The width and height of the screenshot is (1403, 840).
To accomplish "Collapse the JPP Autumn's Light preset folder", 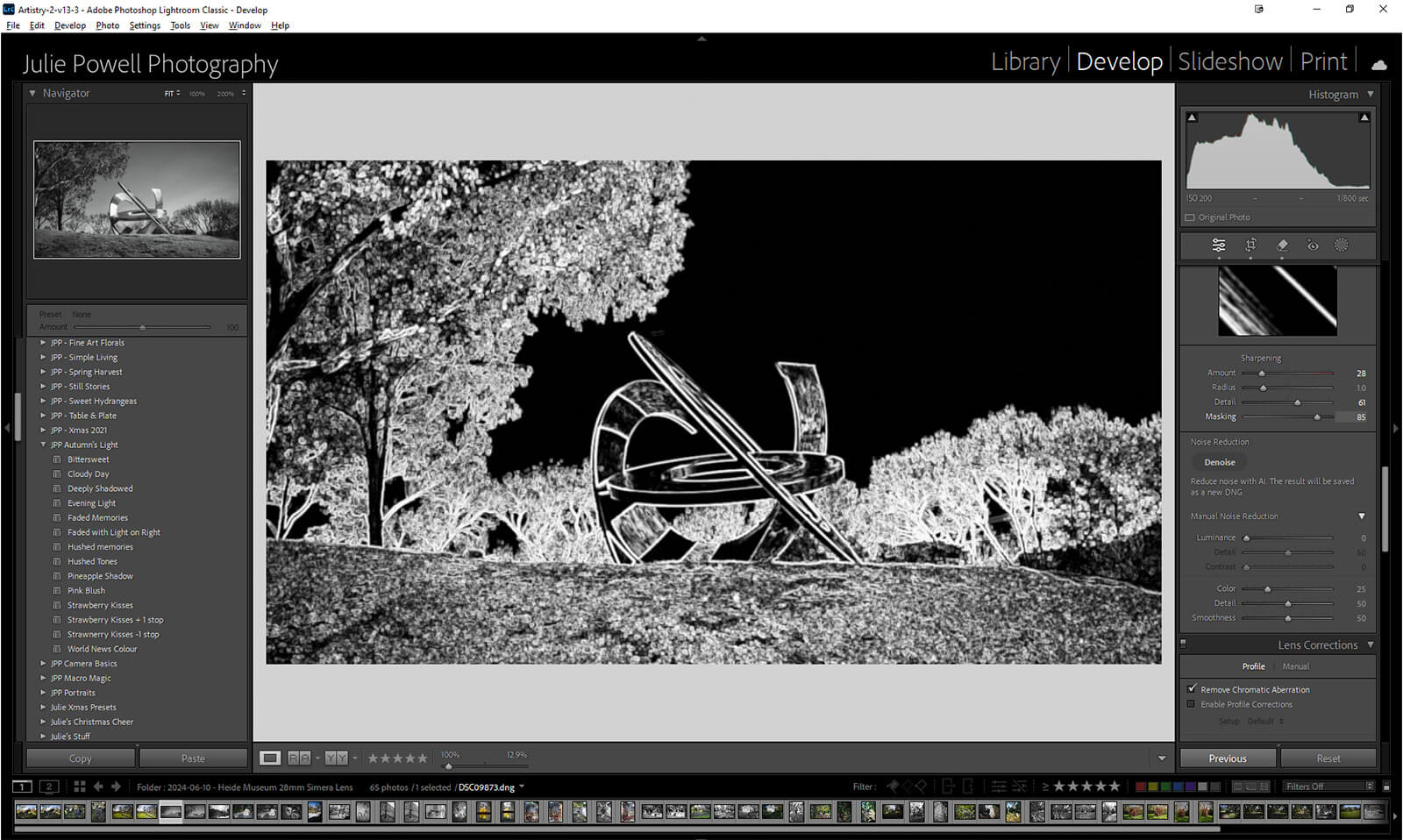I will click(x=43, y=445).
